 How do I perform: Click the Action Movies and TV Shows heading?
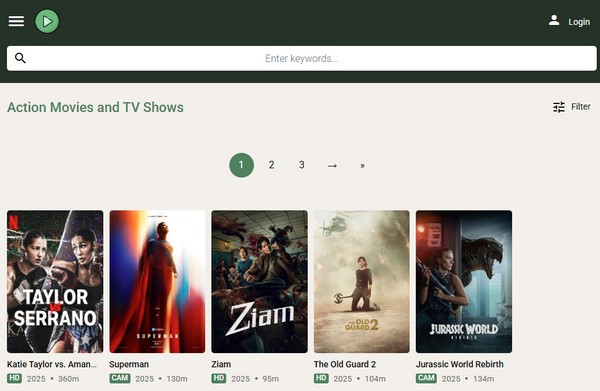(95, 108)
